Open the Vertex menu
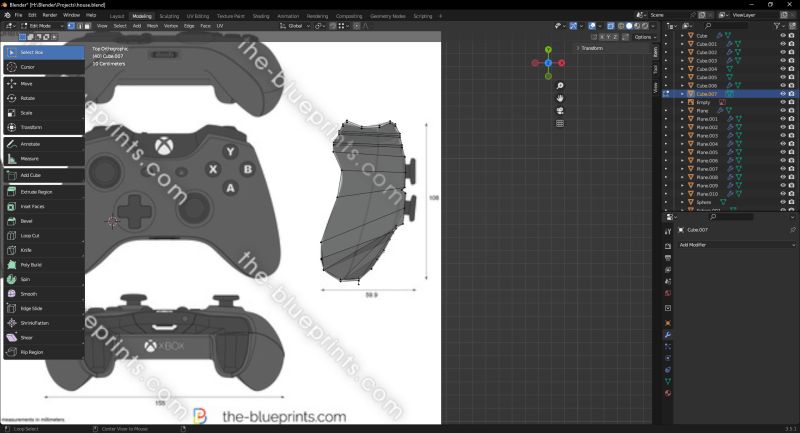The image size is (800, 433). 171,26
